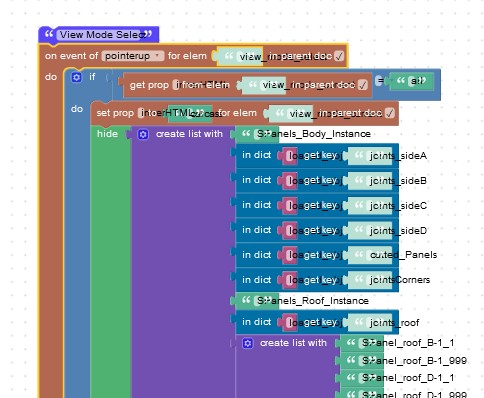This screenshot has width=484, height=398.
Task: Click the quote icon of the View Mode Select comment
Action: coord(49,34)
